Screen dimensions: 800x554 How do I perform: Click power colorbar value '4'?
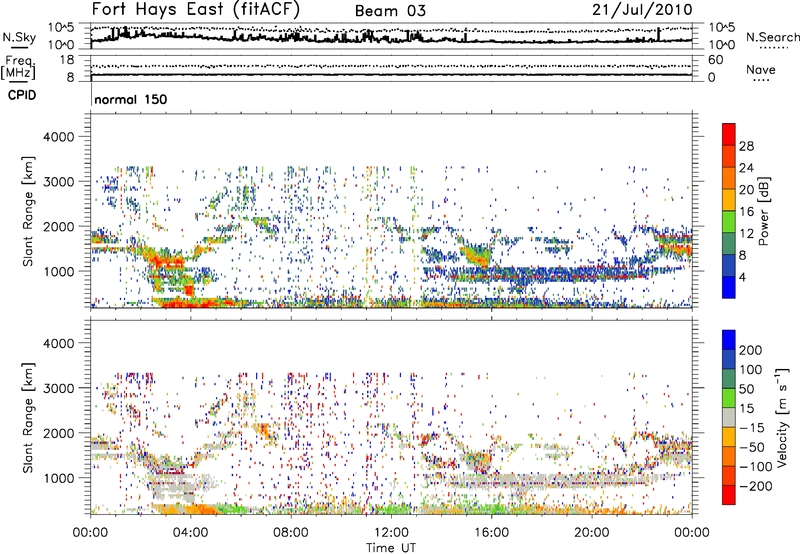pos(743,277)
